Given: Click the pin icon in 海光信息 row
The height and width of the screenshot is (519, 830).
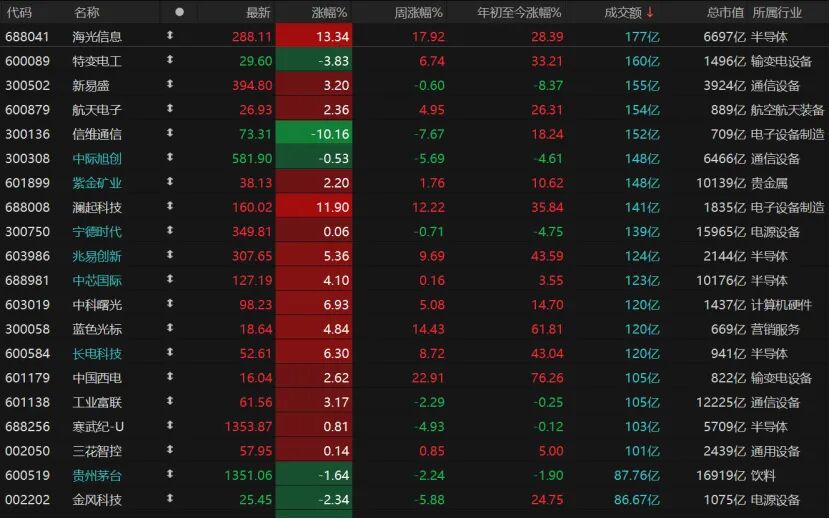Looking at the screenshot, I should coord(170,35).
